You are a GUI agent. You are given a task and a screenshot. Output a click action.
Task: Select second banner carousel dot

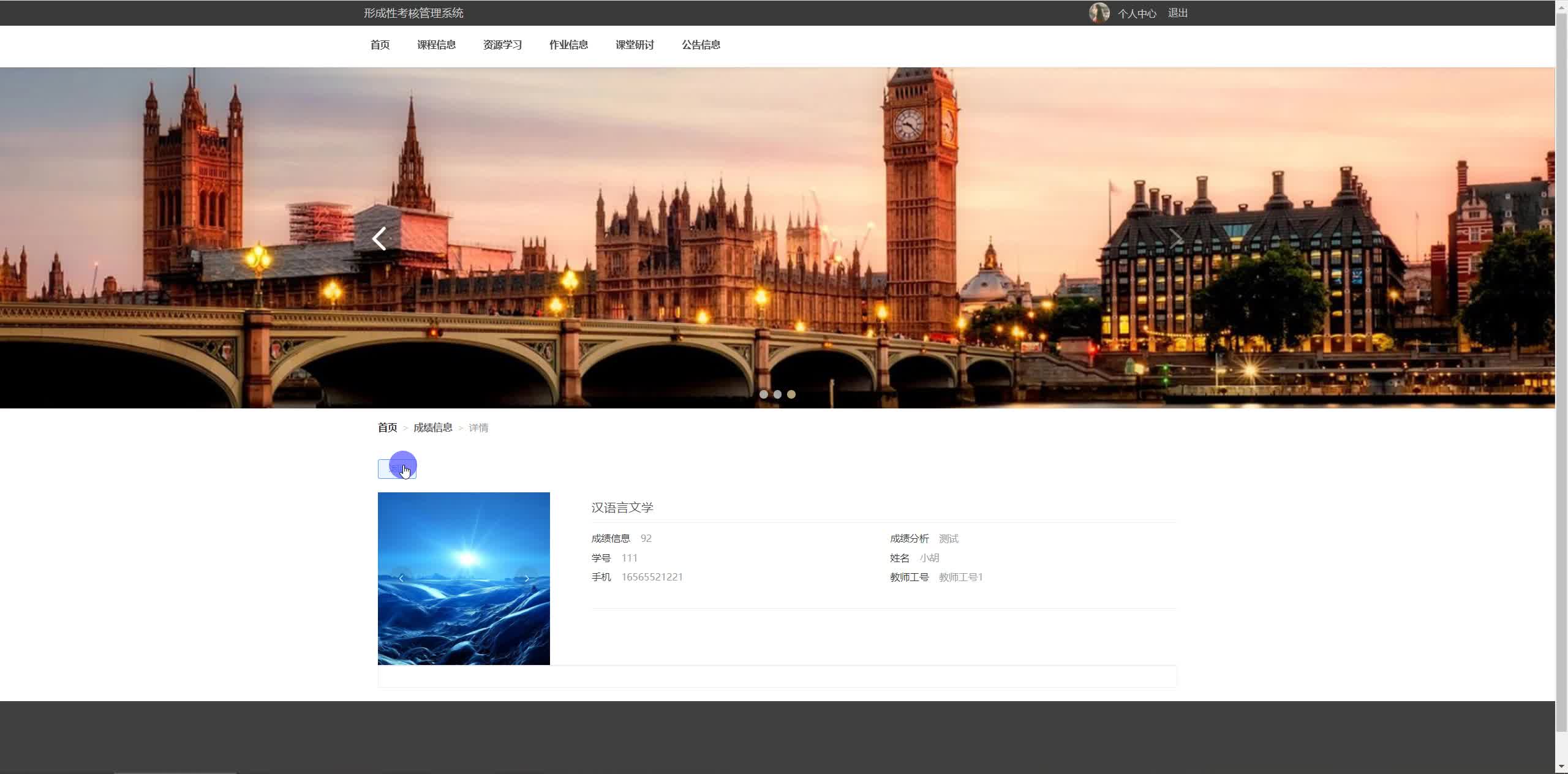pos(777,394)
